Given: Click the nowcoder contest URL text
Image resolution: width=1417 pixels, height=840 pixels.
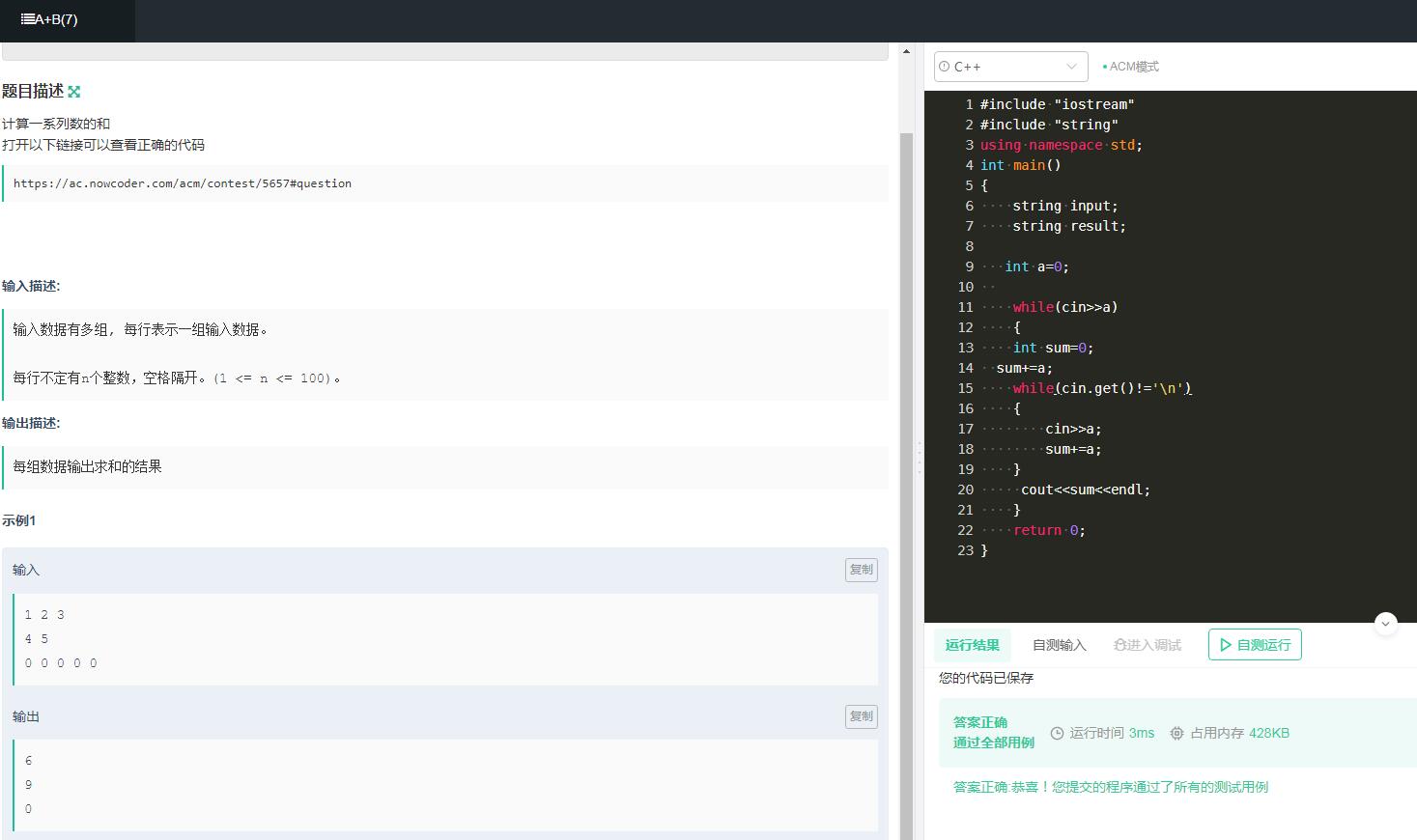Looking at the screenshot, I should [183, 183].
